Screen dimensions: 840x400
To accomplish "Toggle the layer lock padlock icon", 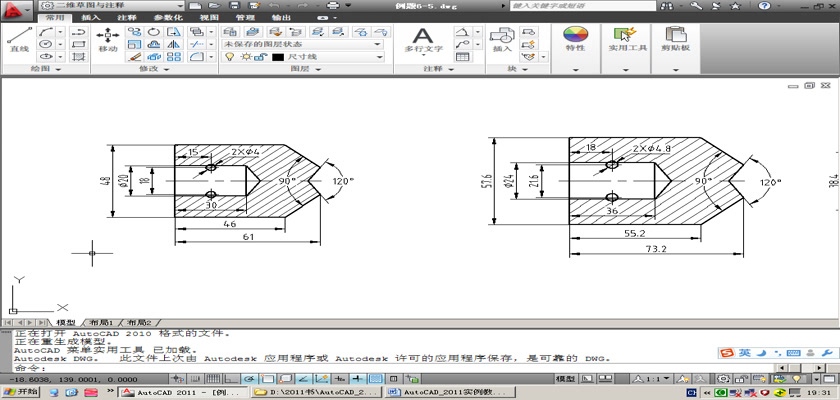I will (260, 58).
